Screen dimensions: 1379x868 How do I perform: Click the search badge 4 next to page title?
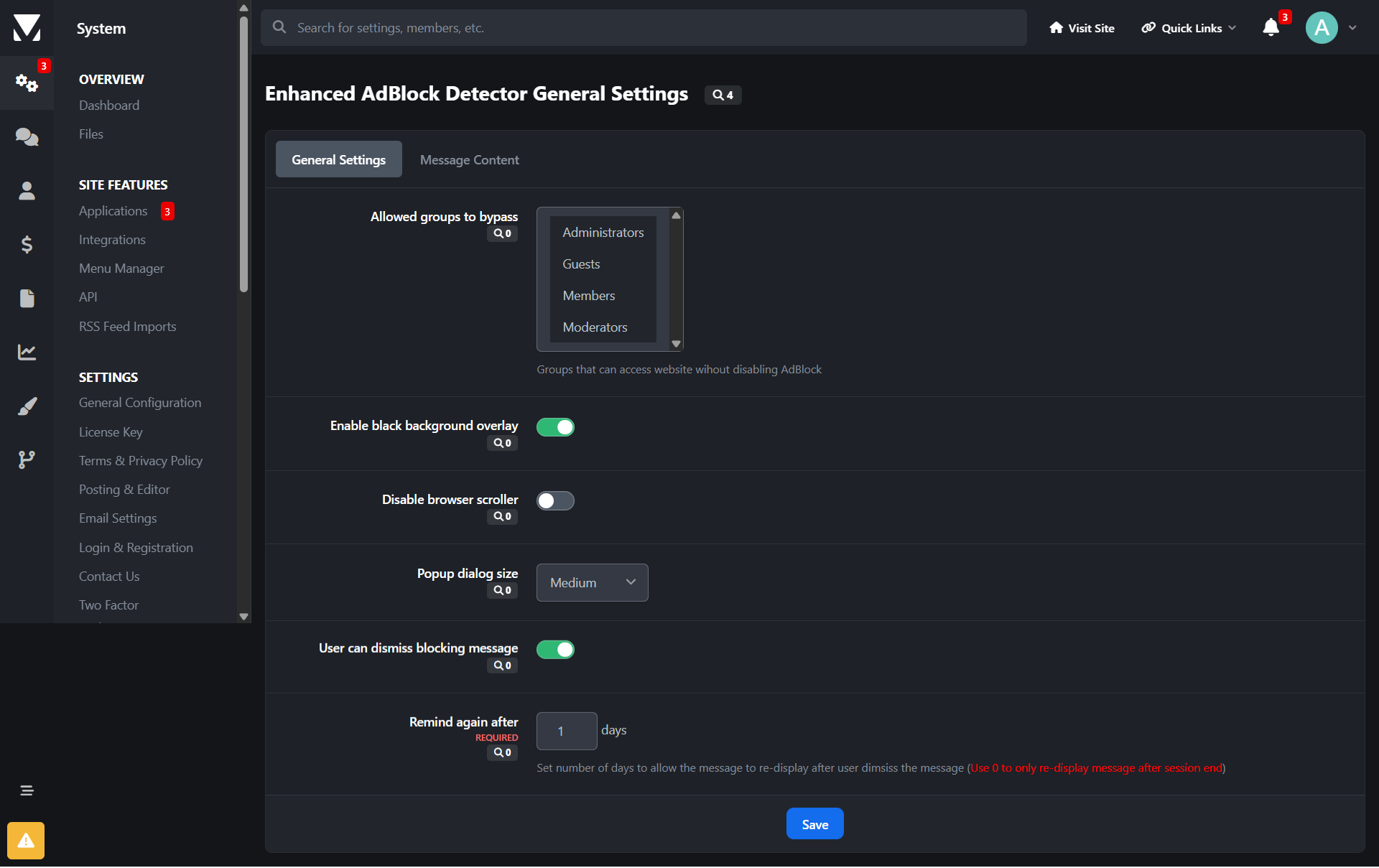tap(723, 95)
